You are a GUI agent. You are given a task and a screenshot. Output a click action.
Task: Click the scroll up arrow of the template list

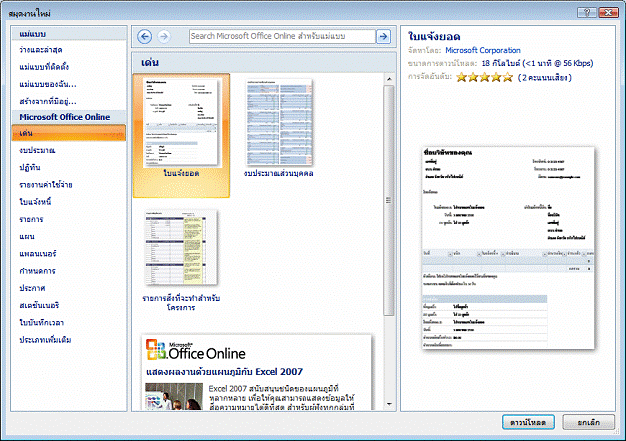(389, 79)
